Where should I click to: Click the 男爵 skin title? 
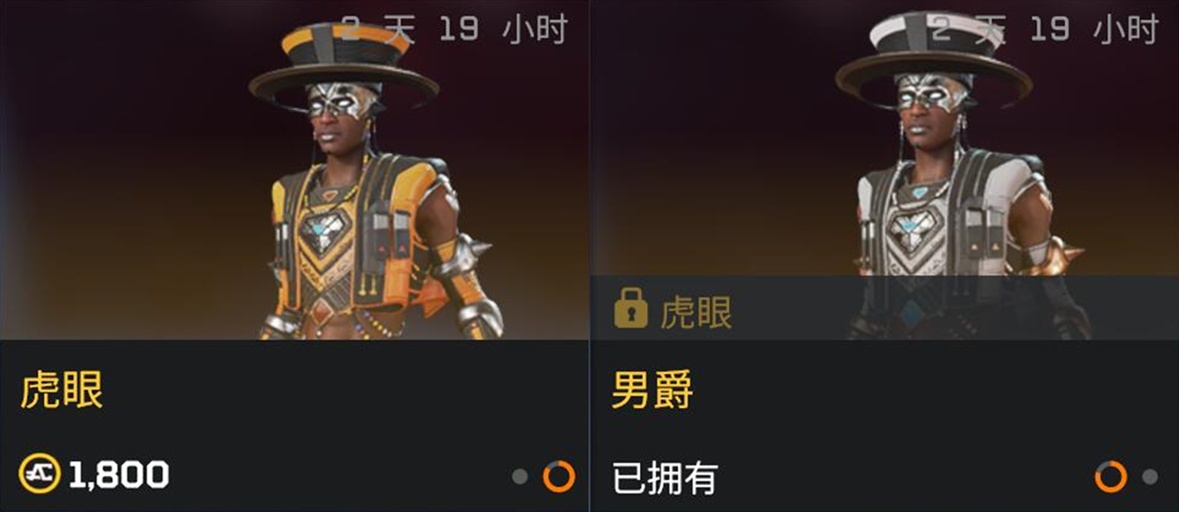pyautogui.click(x=652, y=390)
